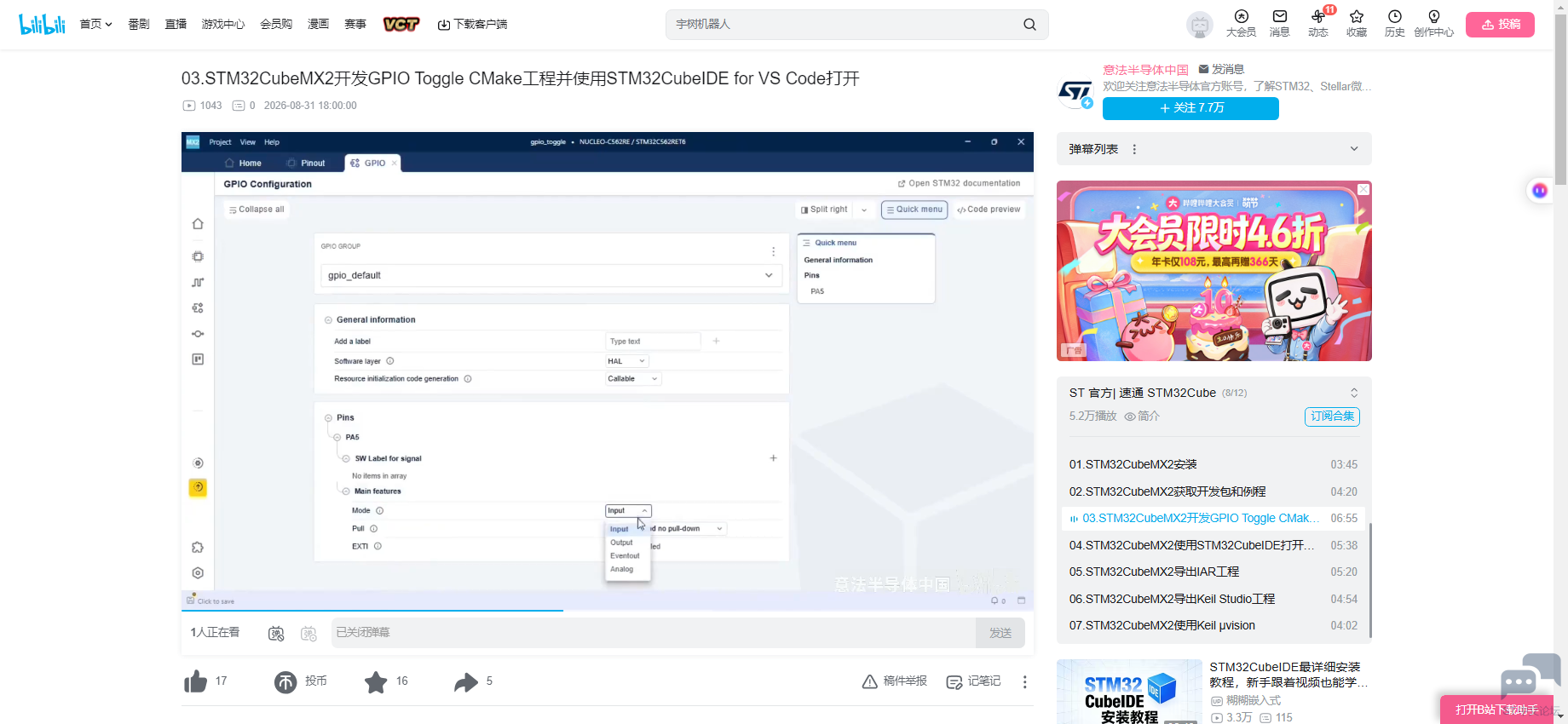Click the search magnifier icon
The width and height of the screenshot is (1568, 724).
[1029, 25]
